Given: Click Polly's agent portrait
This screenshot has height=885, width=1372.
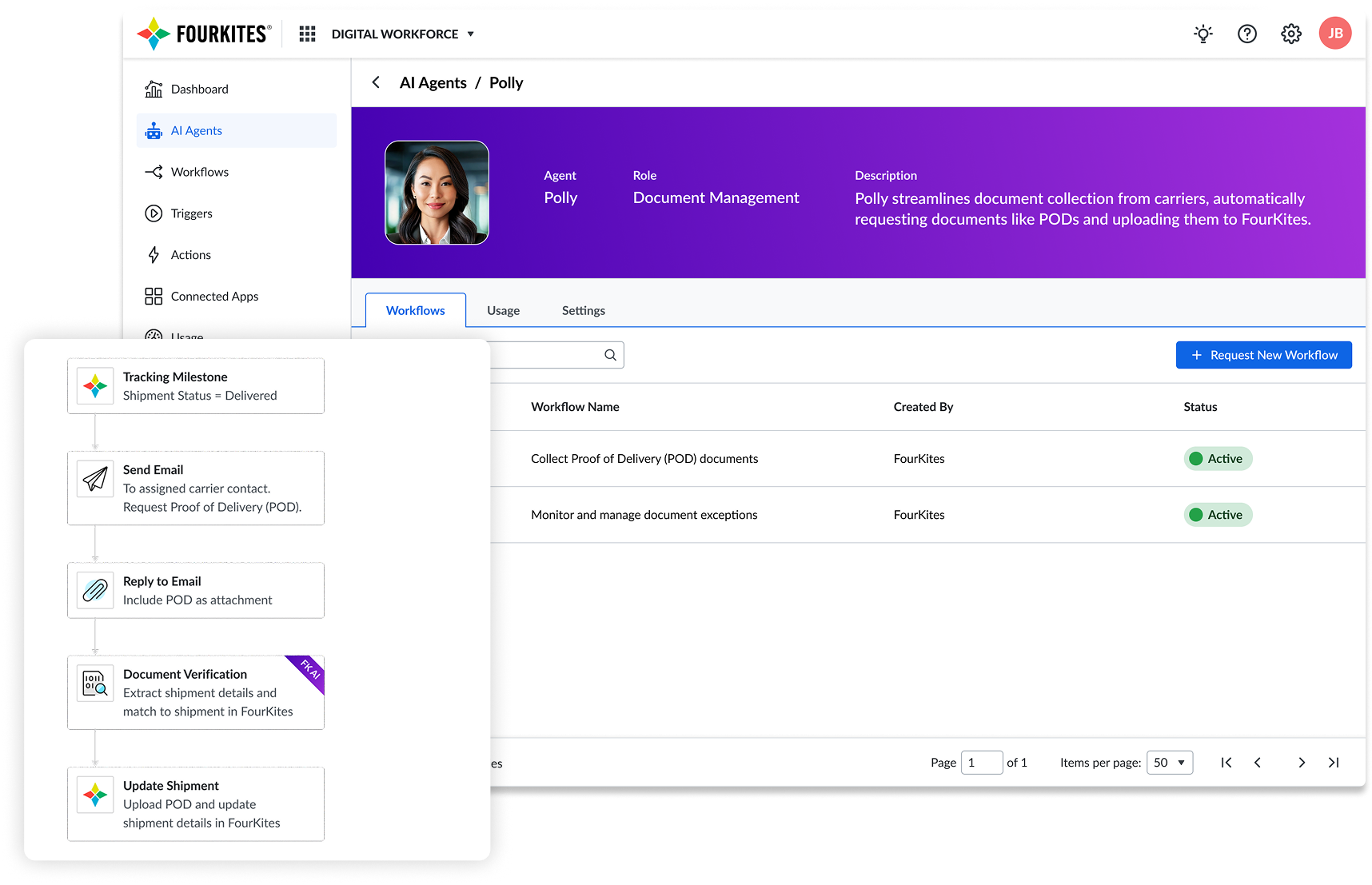Looking at the screenshot, I should pyautogui.click(x=437, y=193).
